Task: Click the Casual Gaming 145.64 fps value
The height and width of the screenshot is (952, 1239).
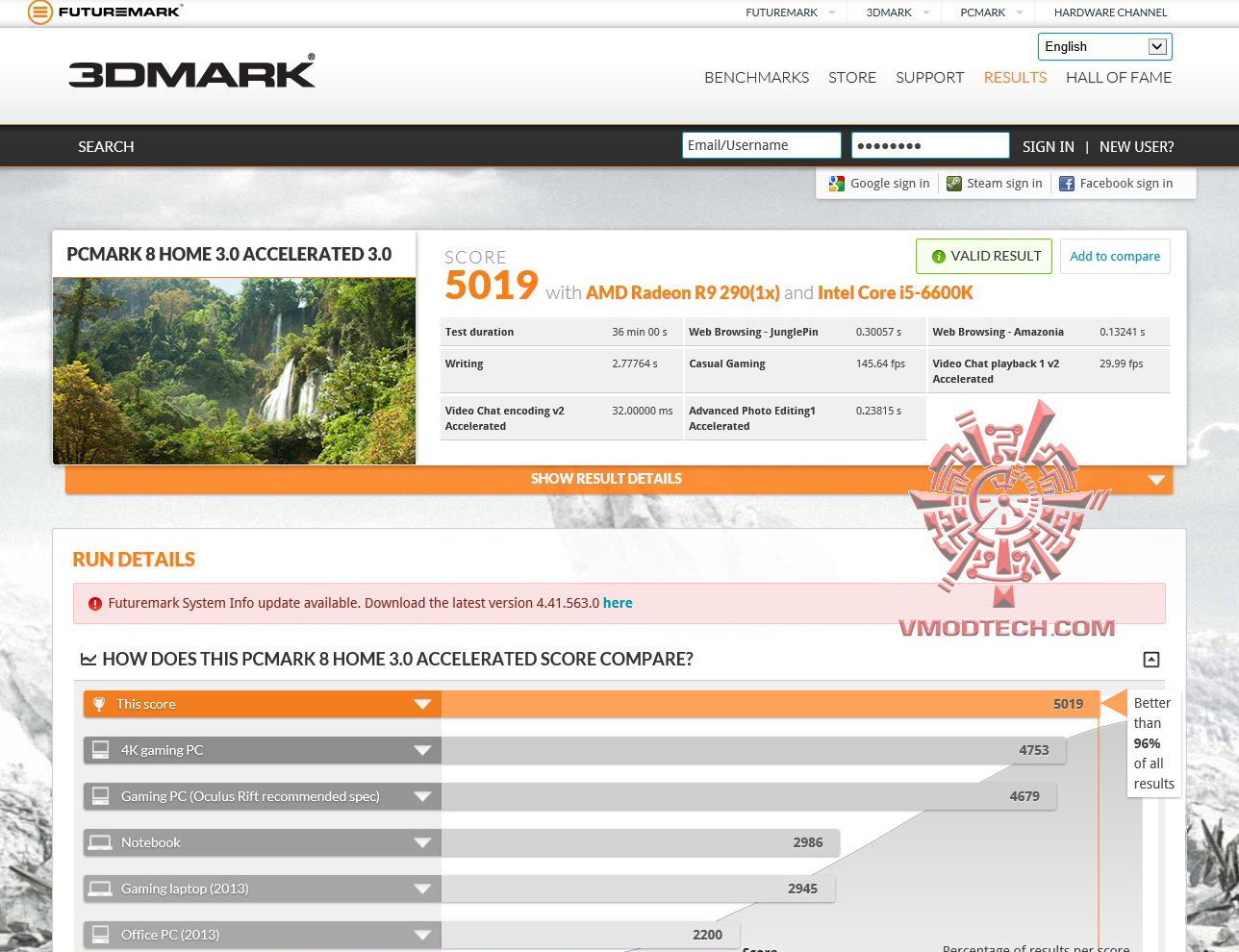Action: (x=880, y=364)
